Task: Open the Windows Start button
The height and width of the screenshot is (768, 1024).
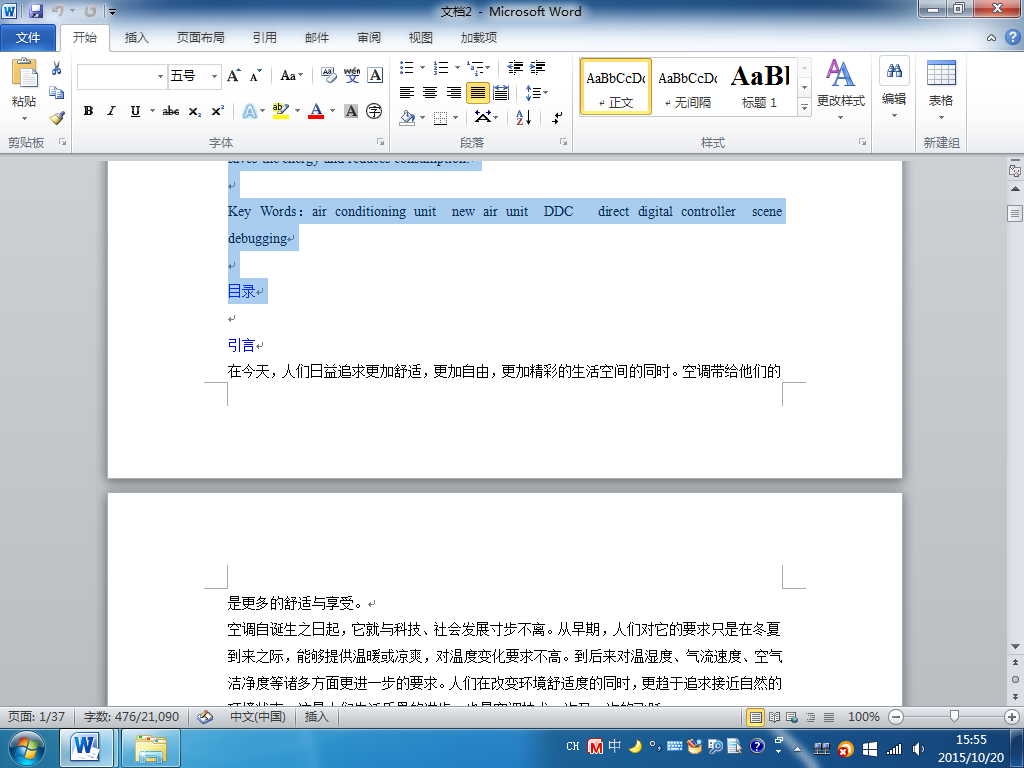Action: (x=27, y=748)
